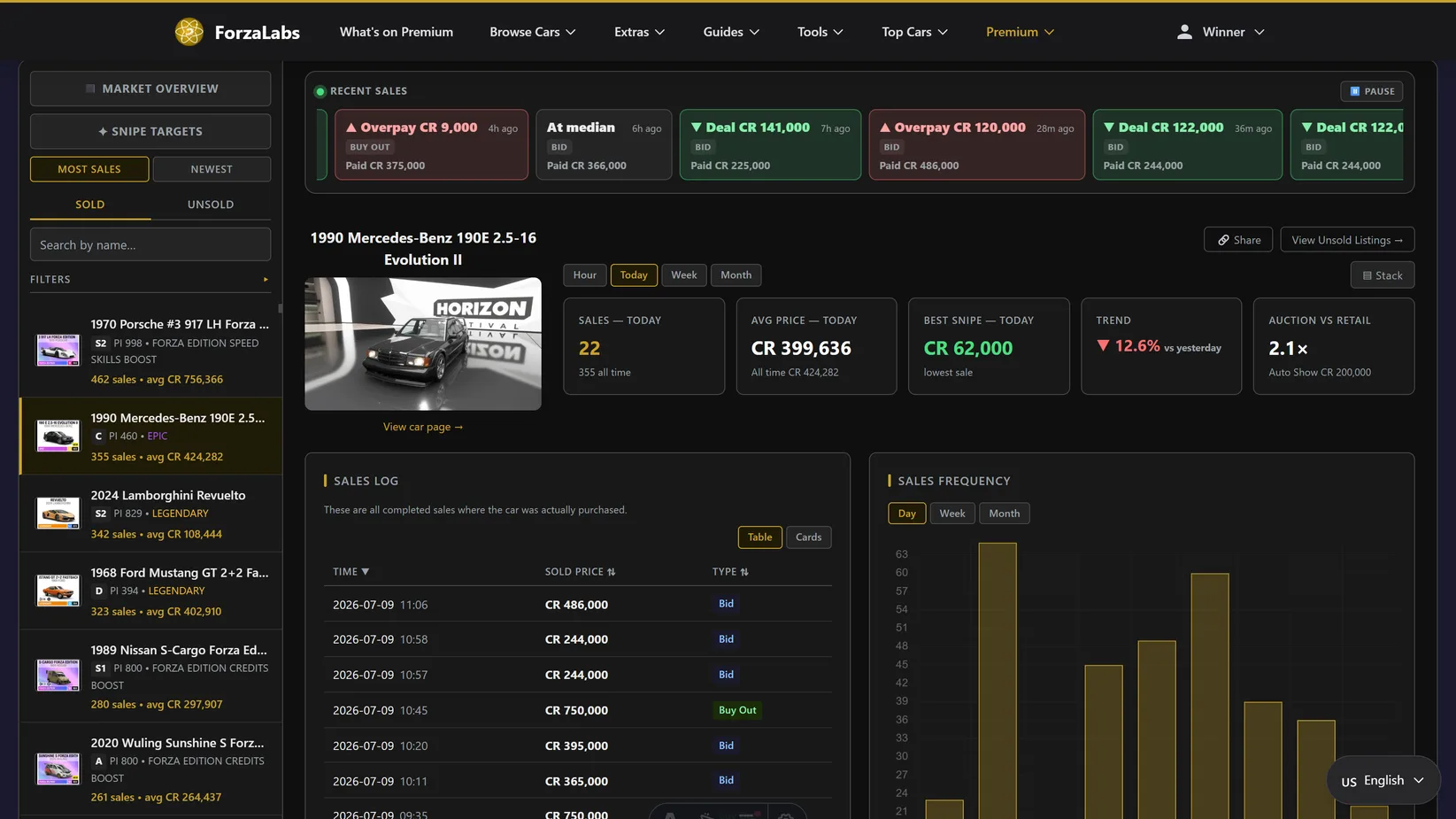Open the View car page link
The width and height of the screenshot is (1456, 819).
pos(423,427)
